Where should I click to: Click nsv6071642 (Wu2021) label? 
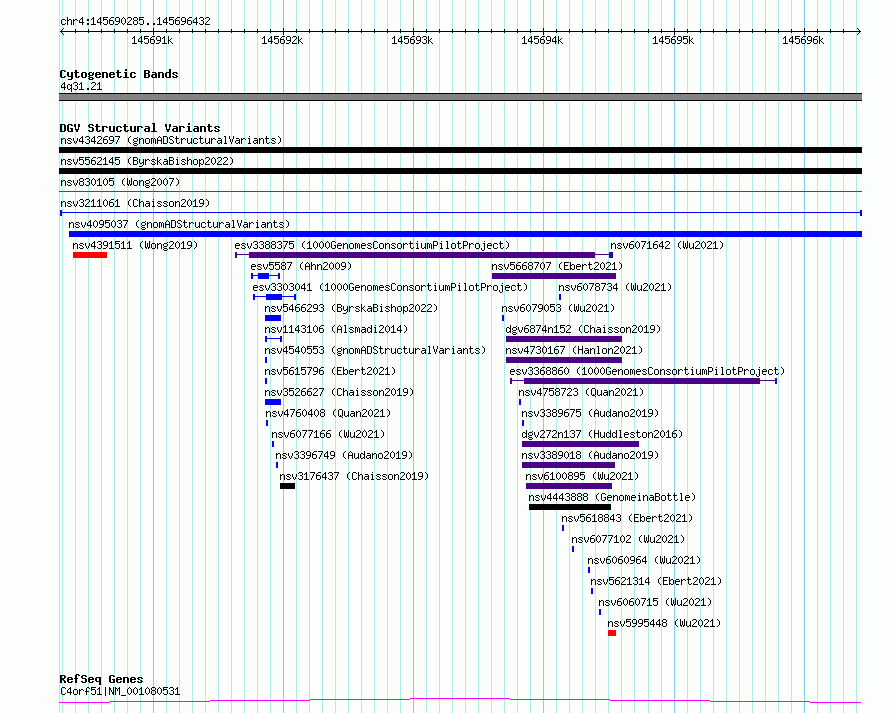point(667,245)
